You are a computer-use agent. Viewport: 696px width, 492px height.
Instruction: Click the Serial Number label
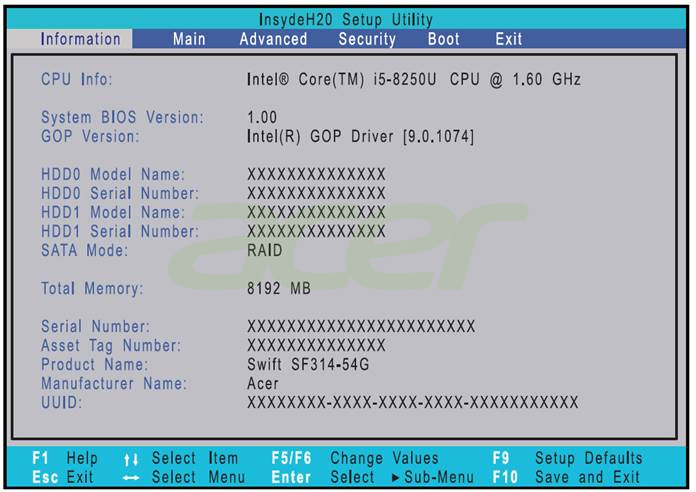click(95, 326)
